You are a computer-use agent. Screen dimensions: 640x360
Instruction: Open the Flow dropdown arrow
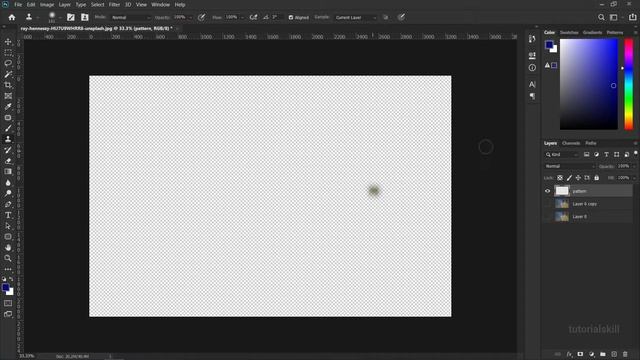click(x=242, y=18)
